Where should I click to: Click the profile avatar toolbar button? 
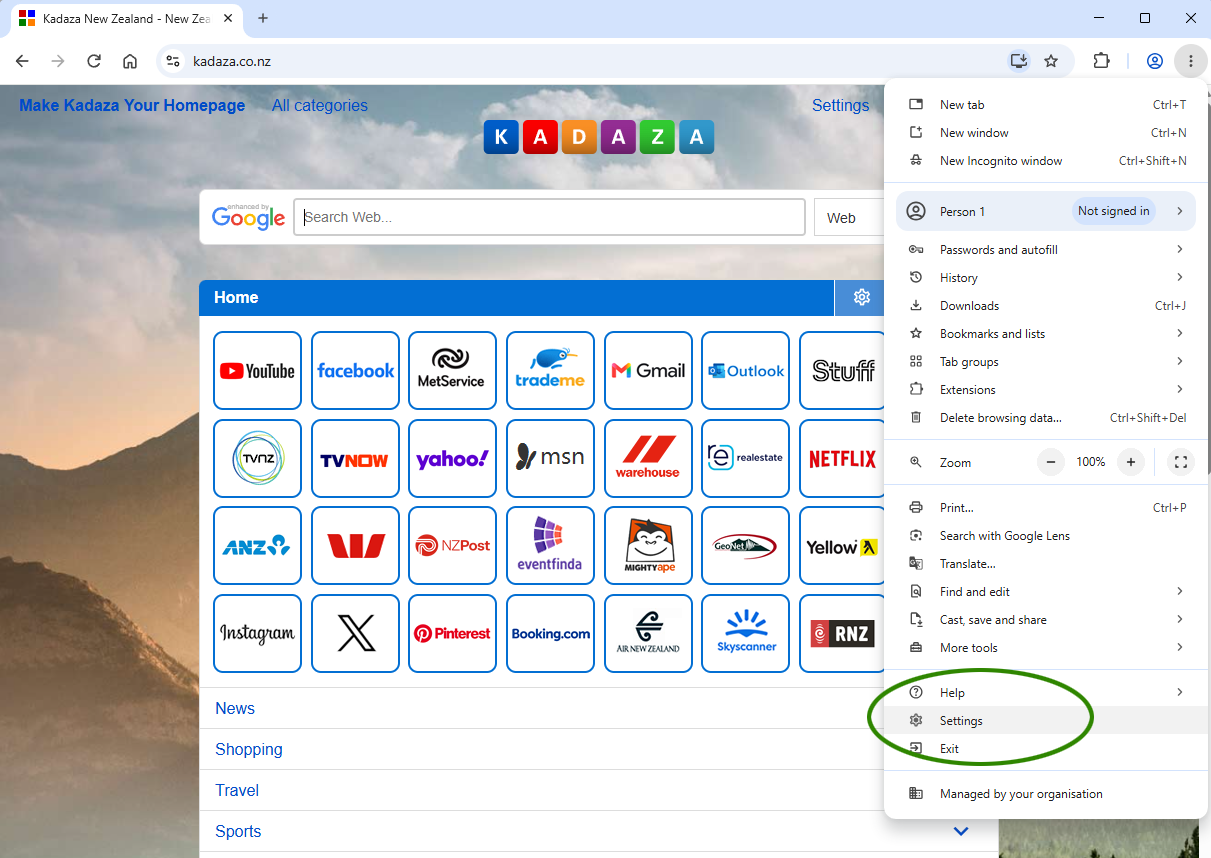(1154, 61)
